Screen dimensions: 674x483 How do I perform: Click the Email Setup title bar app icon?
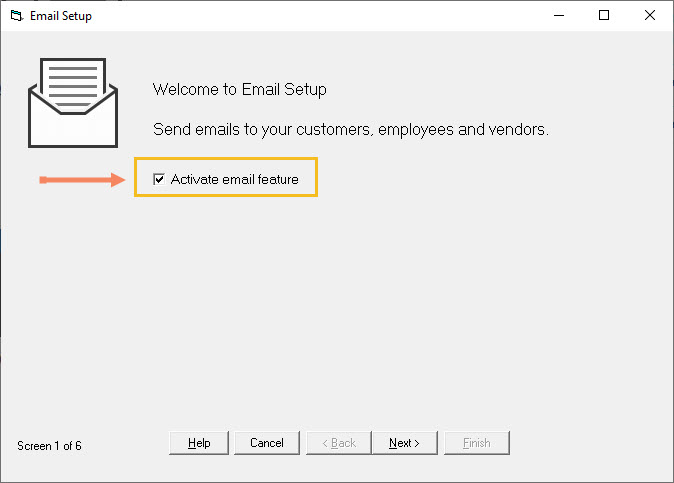pyautogui.click(x=15, y=16)
